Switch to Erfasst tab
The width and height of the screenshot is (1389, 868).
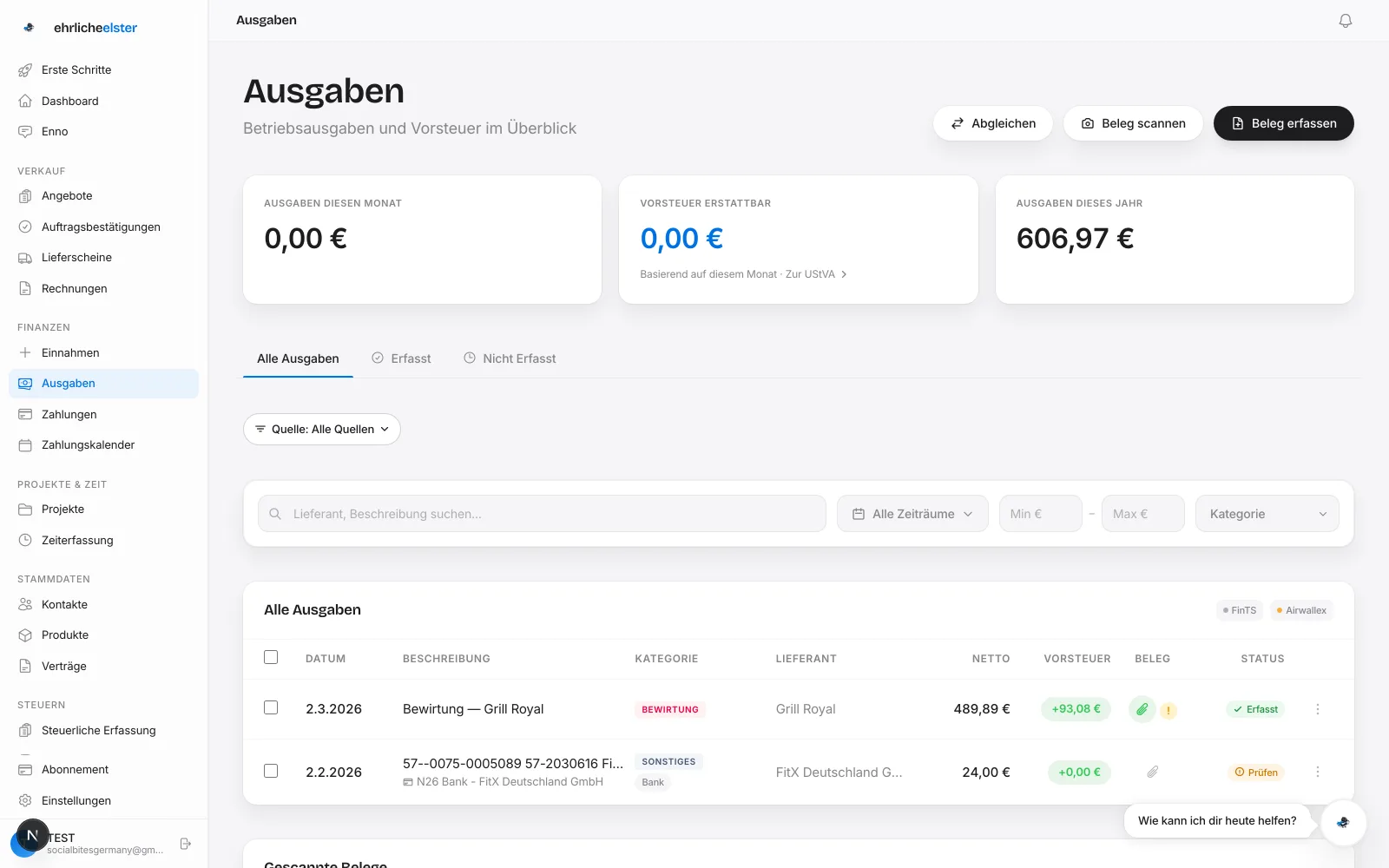pos(401,358)
